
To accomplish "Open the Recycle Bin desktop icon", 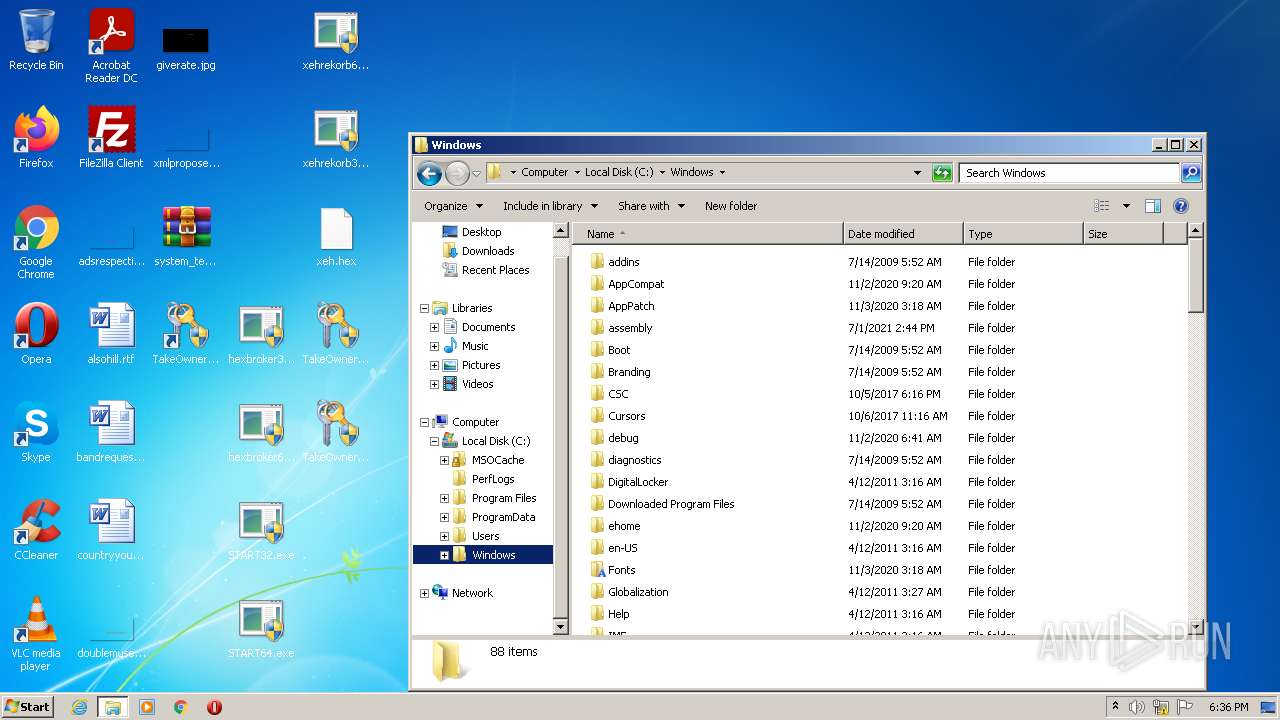I will [x=36, y=40].
